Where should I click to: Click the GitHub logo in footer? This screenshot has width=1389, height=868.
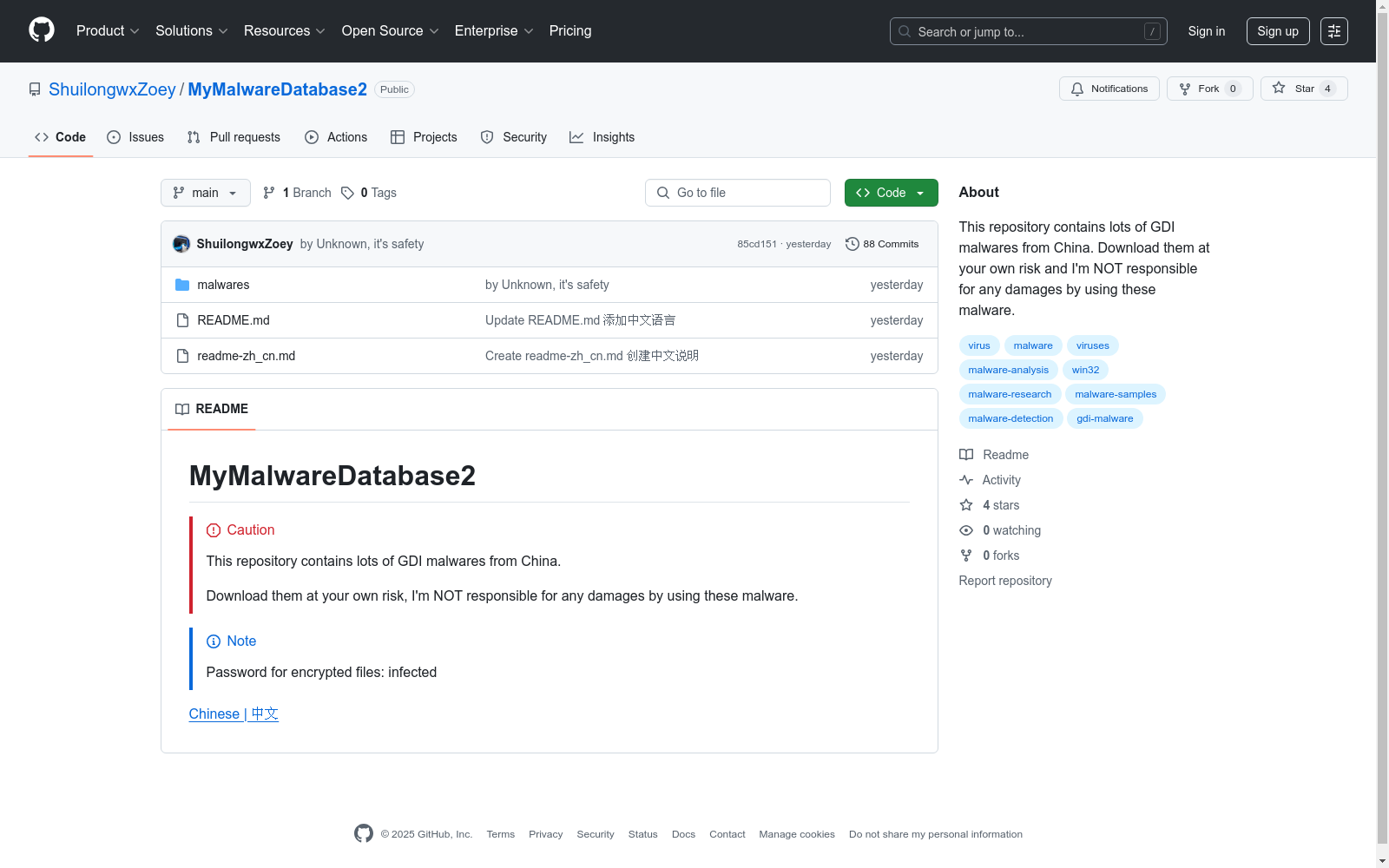(364, 833)
